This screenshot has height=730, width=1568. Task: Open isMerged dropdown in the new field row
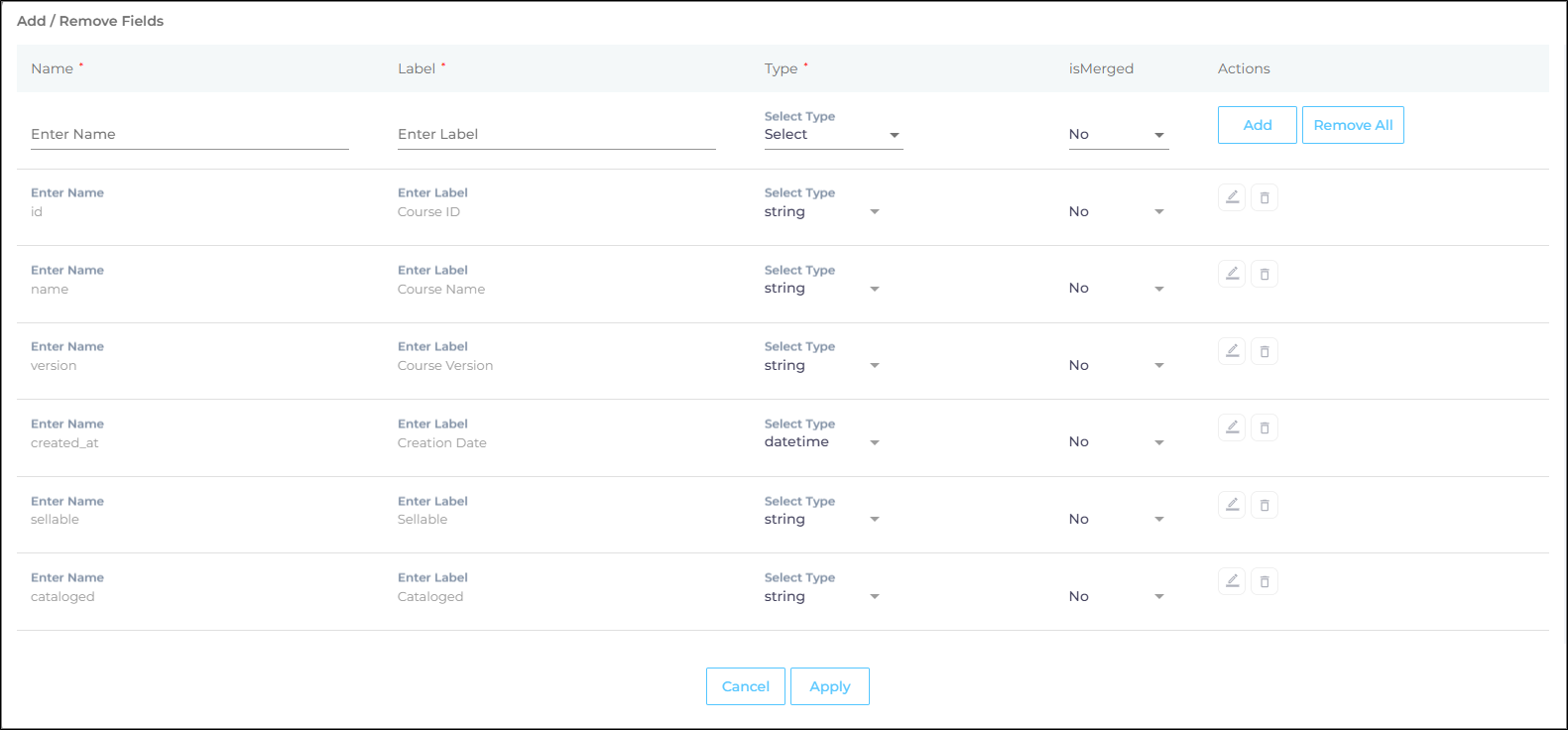(1118, 135)
